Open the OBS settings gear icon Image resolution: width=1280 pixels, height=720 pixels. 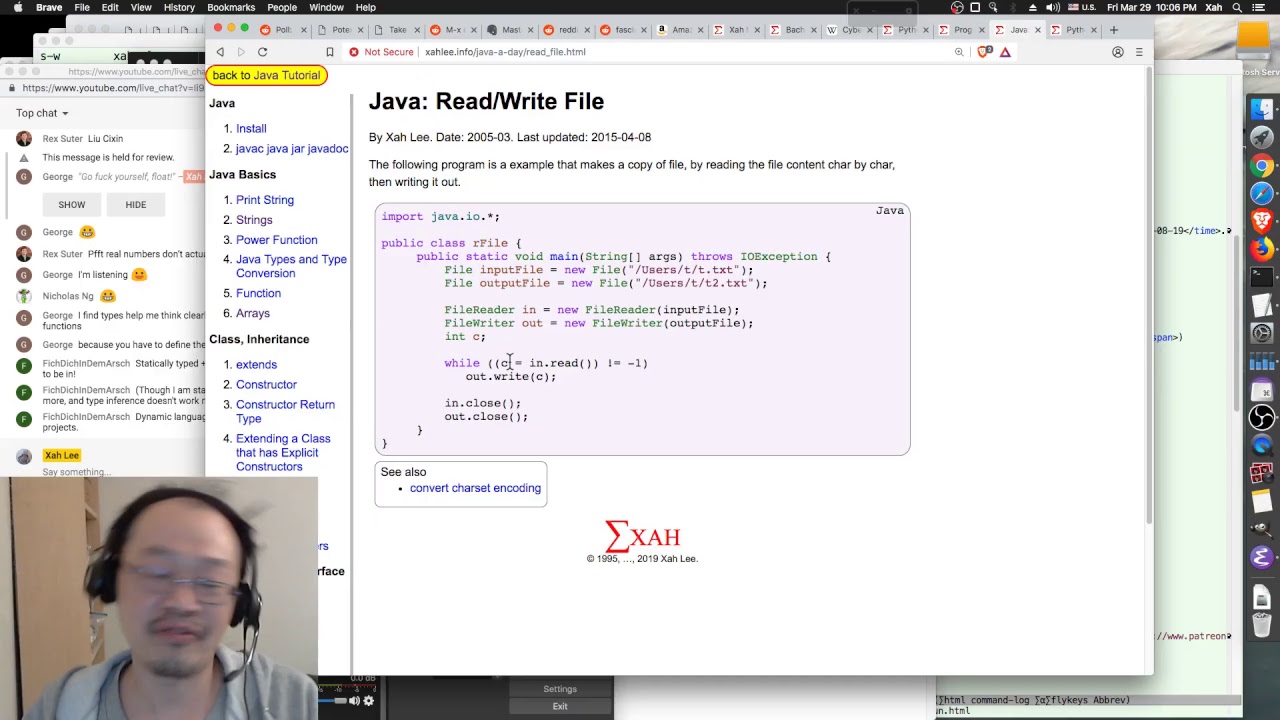[x=368, y=701]
